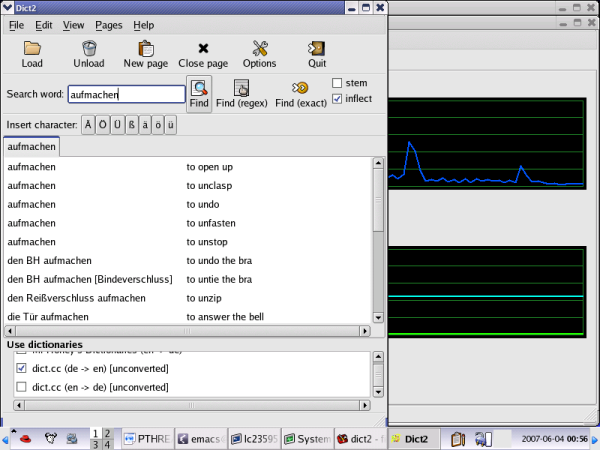
Task: Run Find (regex) search
Action: coord(241,94)
